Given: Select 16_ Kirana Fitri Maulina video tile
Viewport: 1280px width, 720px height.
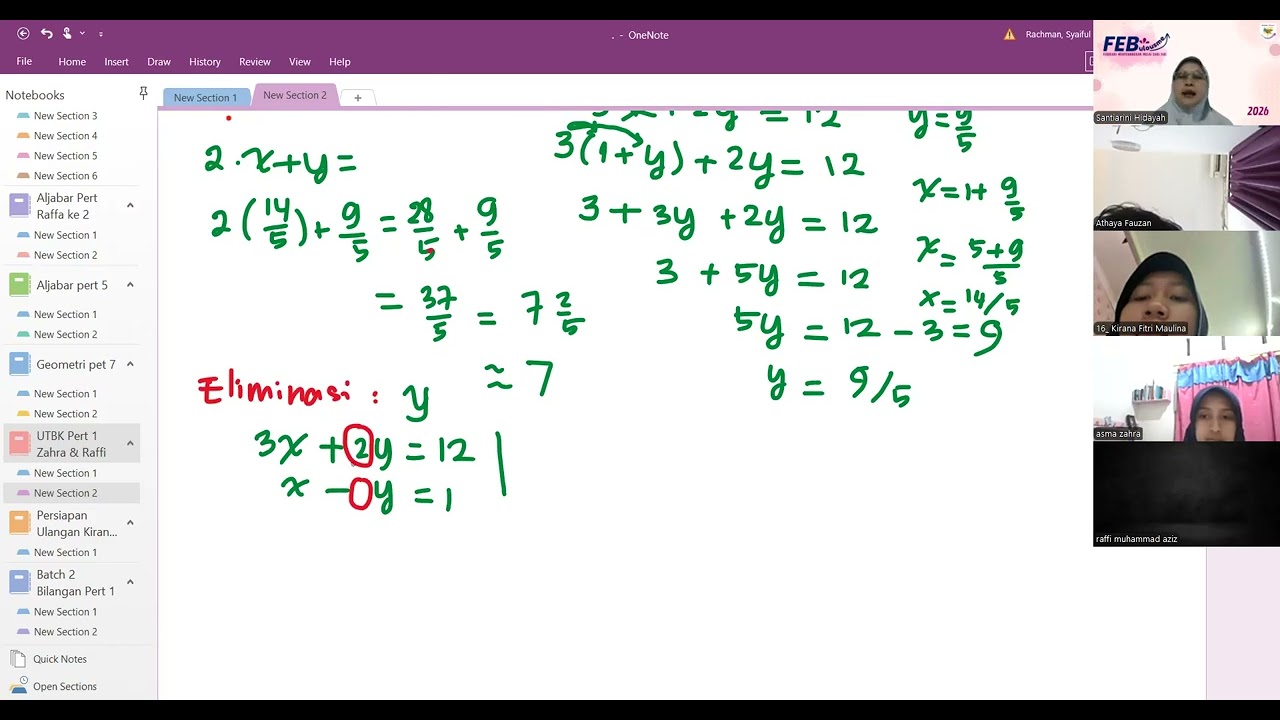Looking at the screenshot, I should pyautogui.click(x=1186, y=283).
